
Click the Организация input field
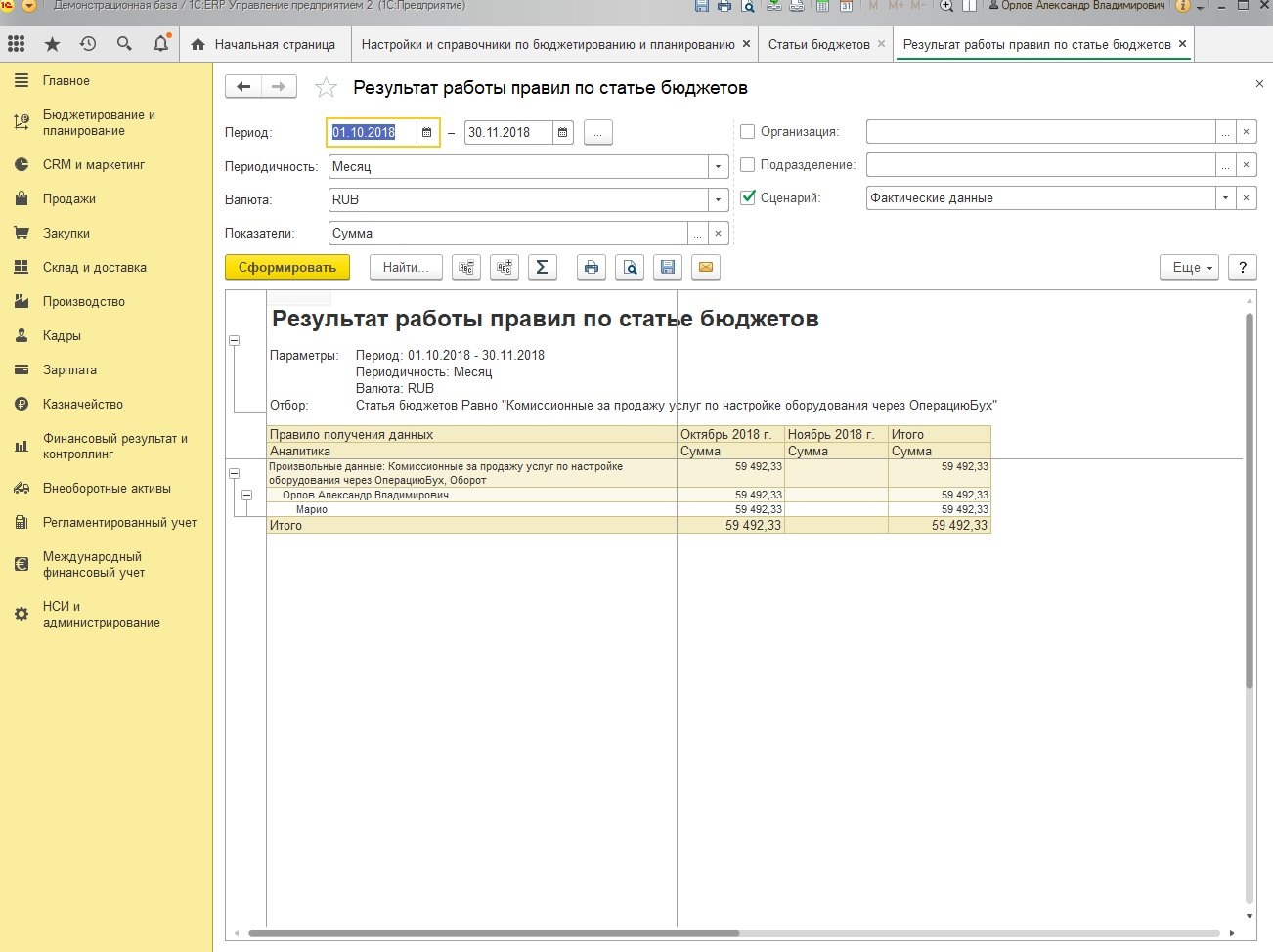[1040, 132]
